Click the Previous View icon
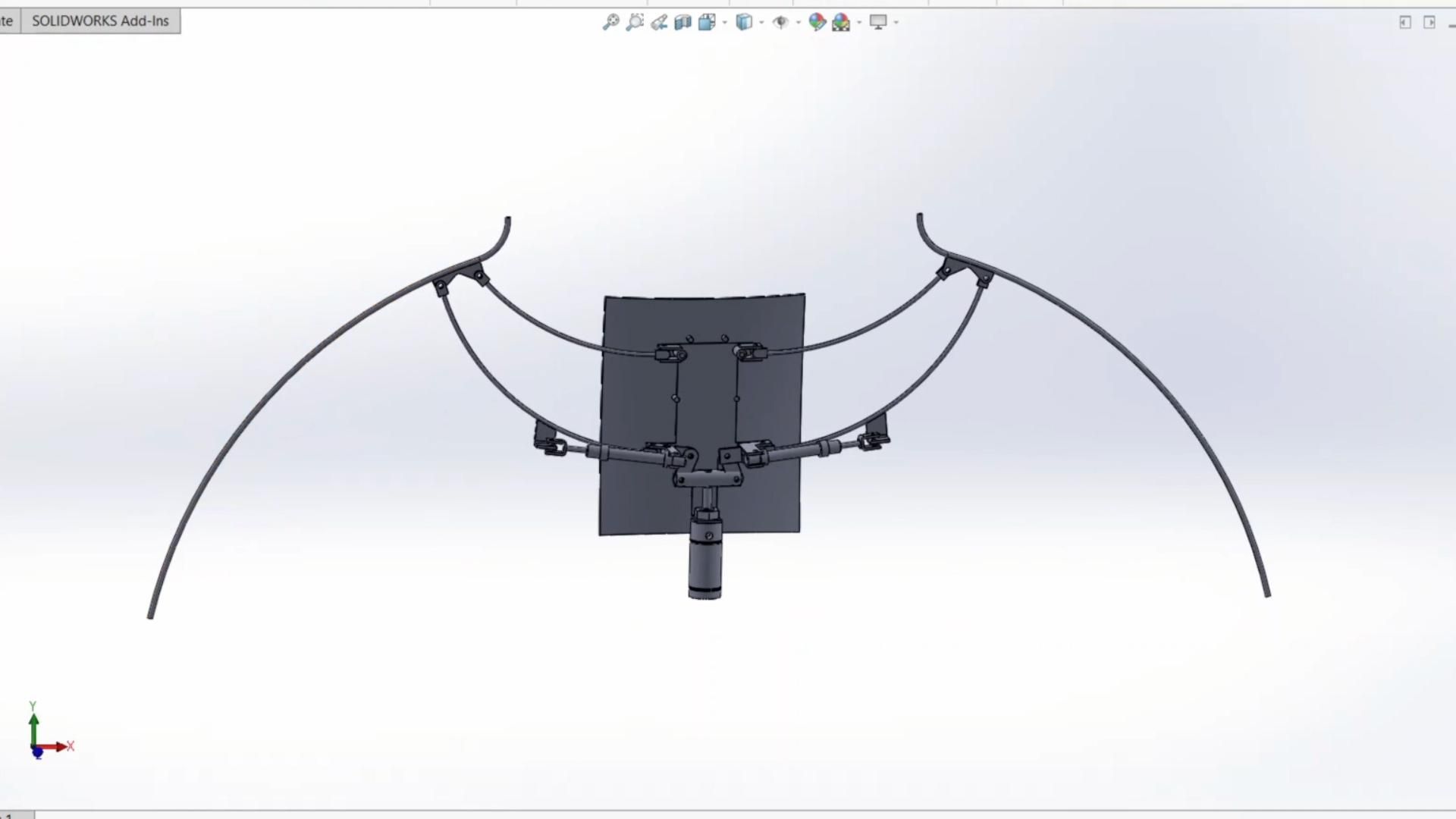 tap(658, 22)
